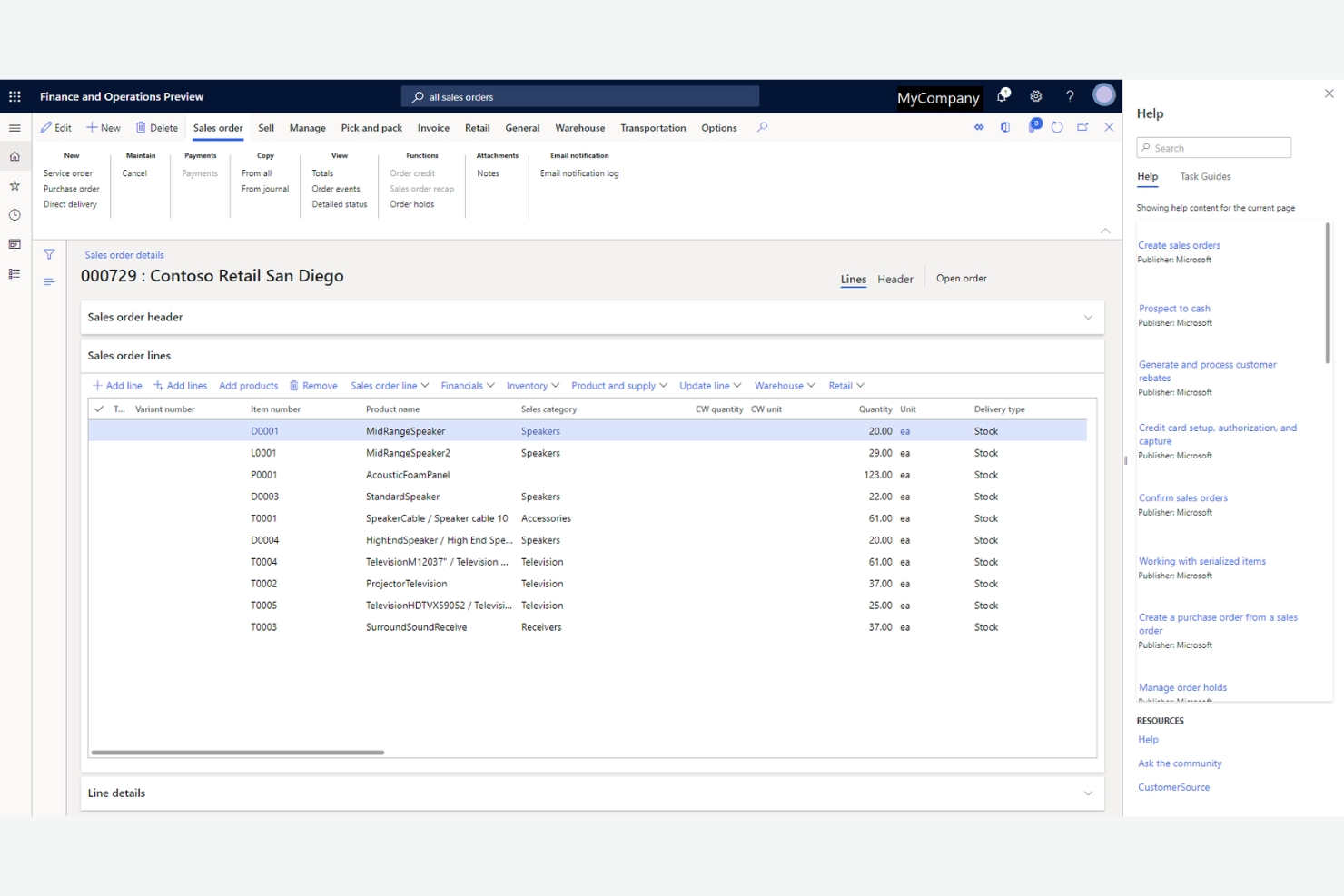Expand navigation pane with hamburger icon

(15, 127)
